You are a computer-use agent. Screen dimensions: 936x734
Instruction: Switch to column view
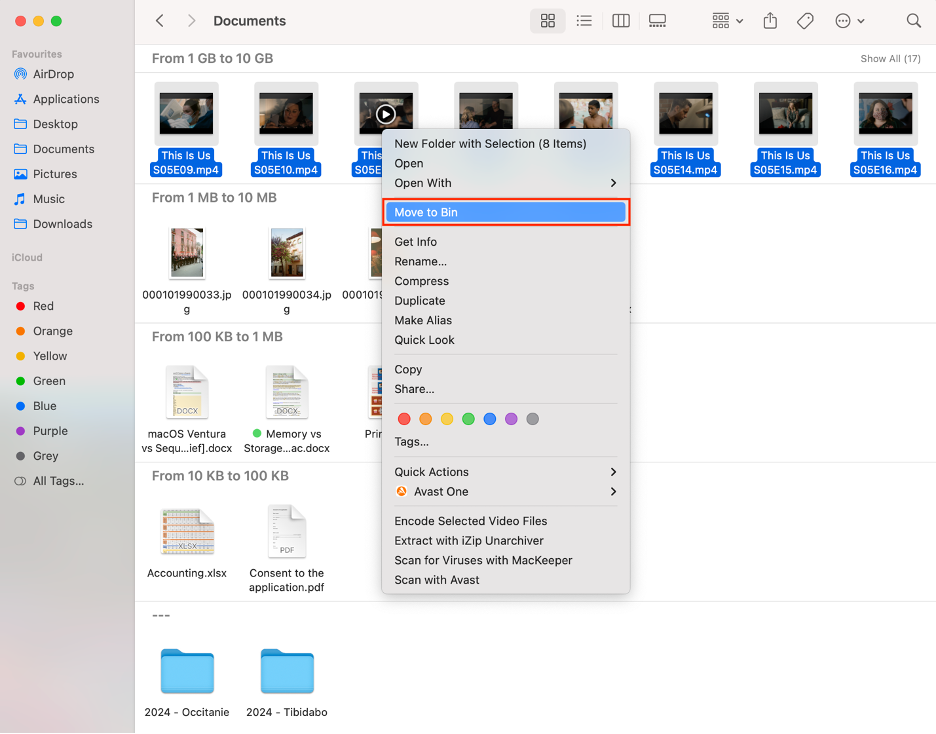(x=620, y=20)
